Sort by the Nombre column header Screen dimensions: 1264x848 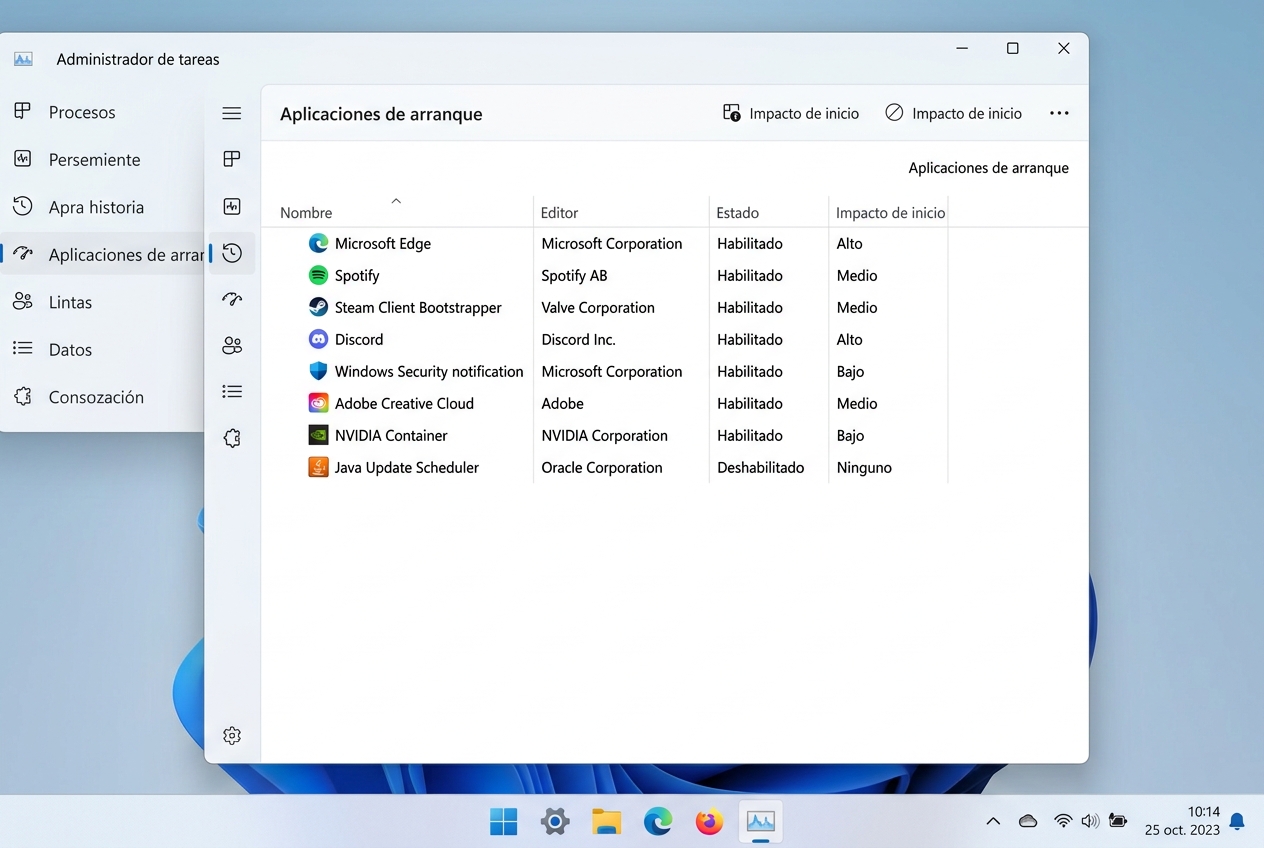[x=306, y=213]
